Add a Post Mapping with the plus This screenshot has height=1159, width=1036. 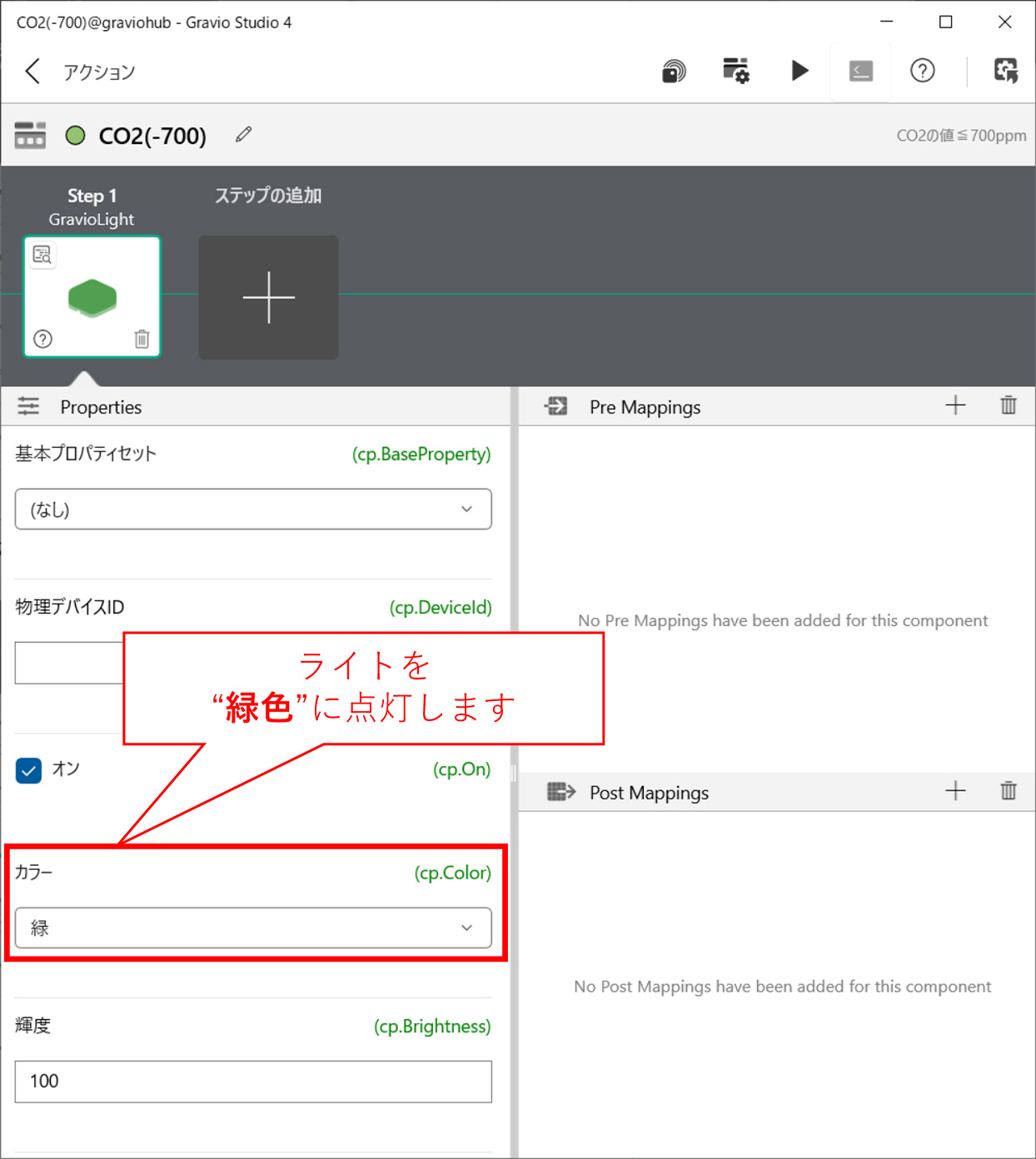[x=956, y=791]
